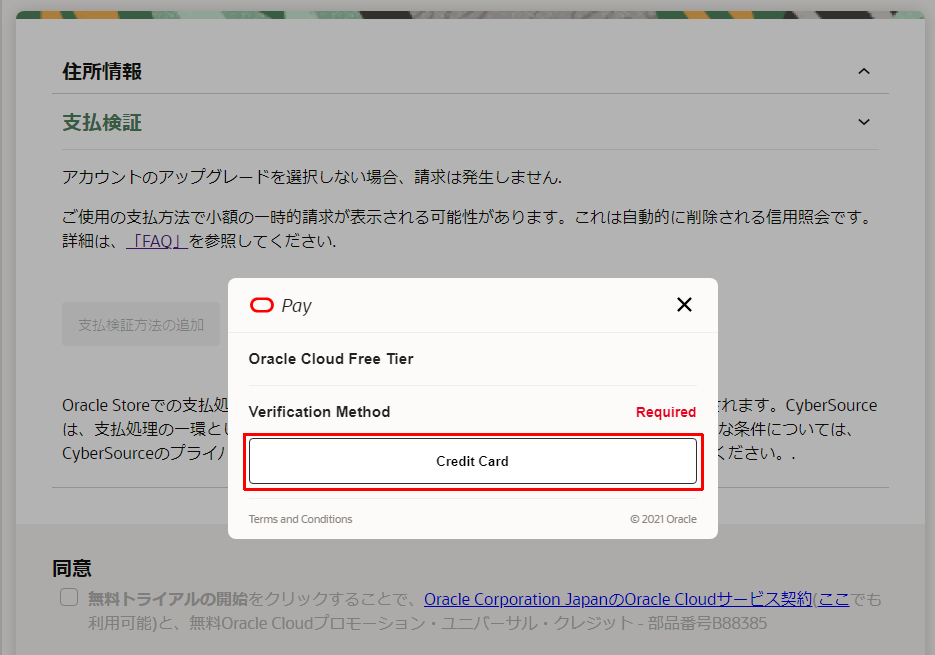This screenshot has width=935, height=655.
Task: Open Terms and Conditions link
Action: [x=300, y=519]
